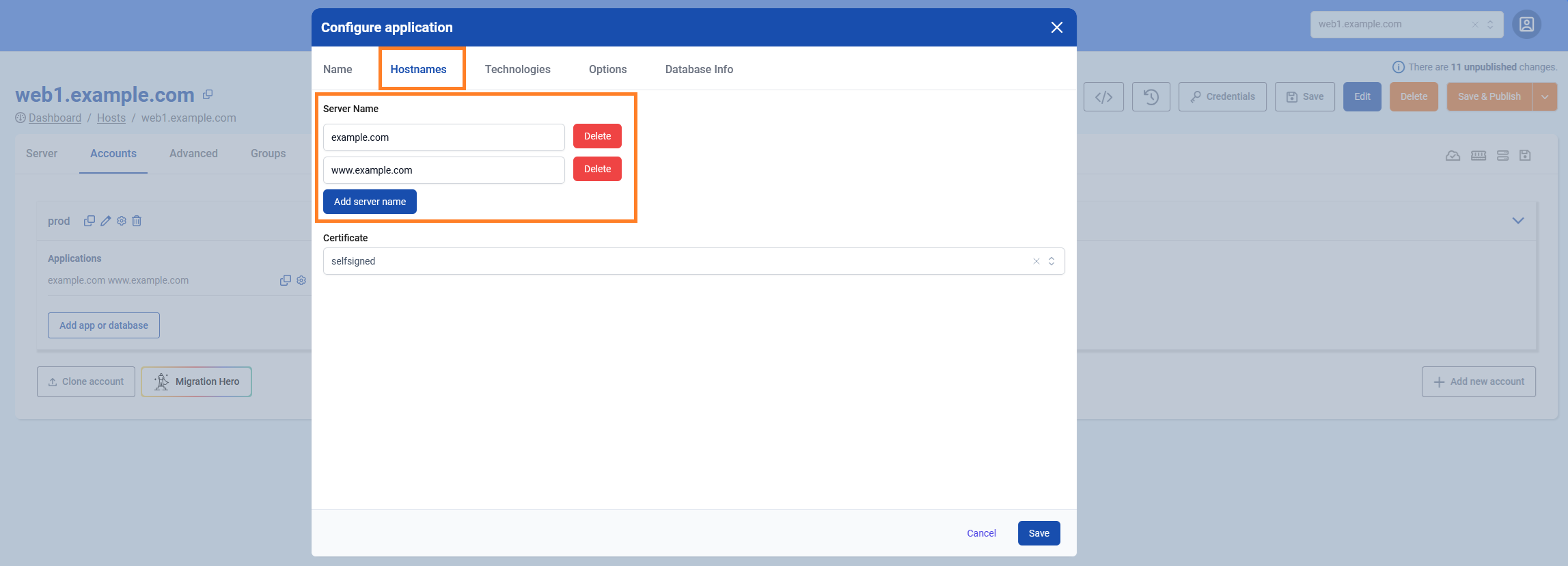This screenshot has height=566, width=1568.
Task: Click the Add server name button
Action: click(x=370, y=202)
